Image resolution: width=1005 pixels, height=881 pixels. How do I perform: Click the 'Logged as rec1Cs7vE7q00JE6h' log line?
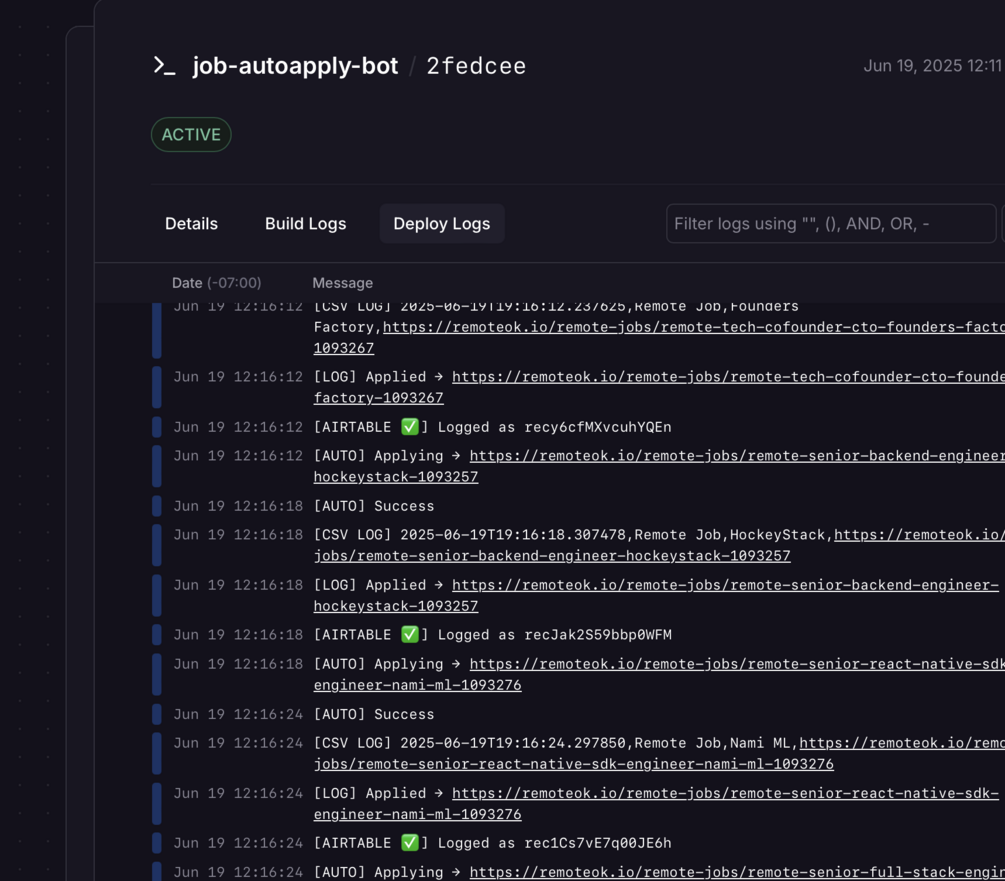554,843
